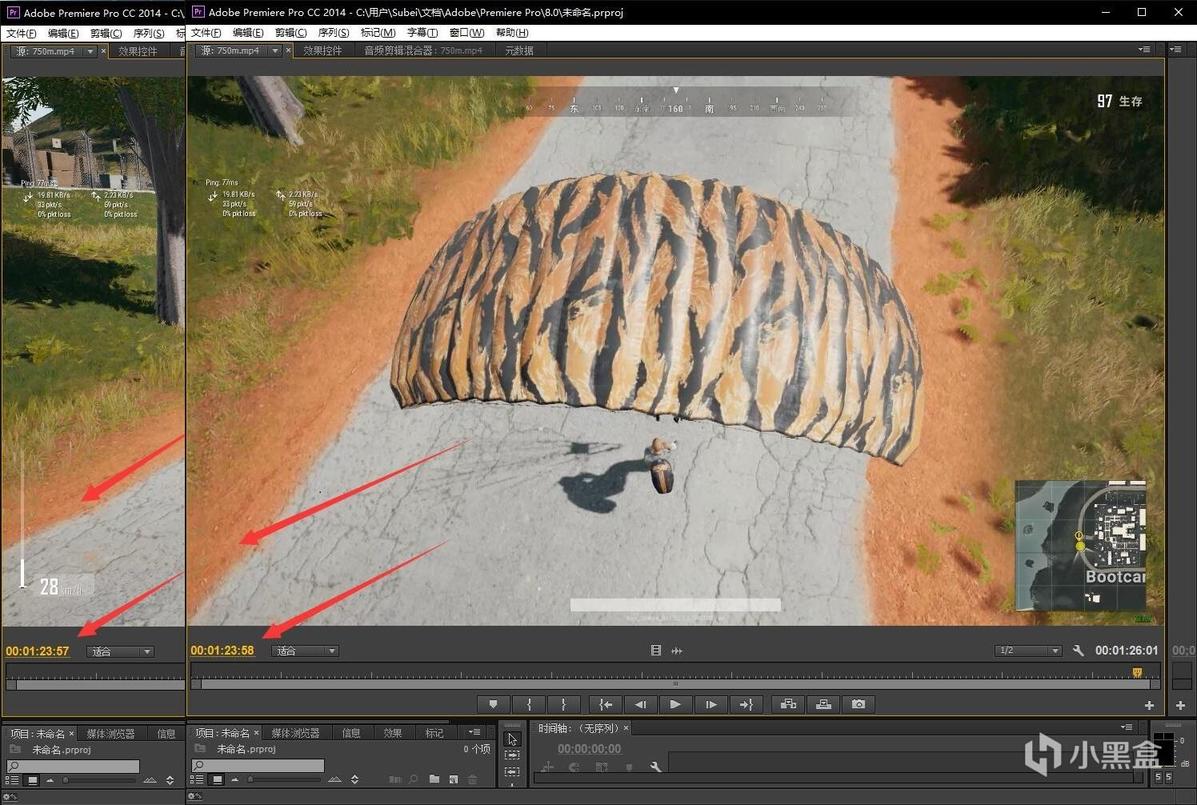Switch to 效果 tab in project panel group

[x=392, y=733]
